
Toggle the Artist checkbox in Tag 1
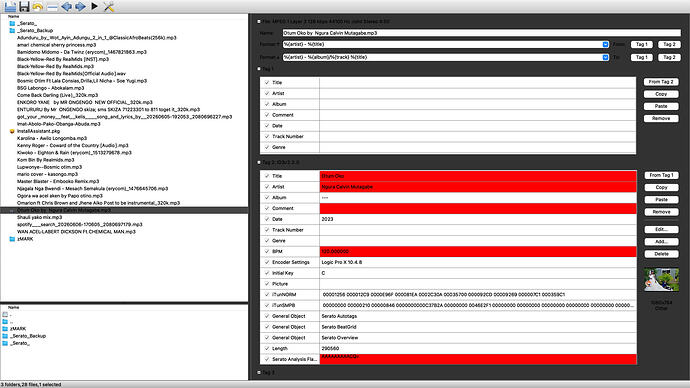click(267, 93)
